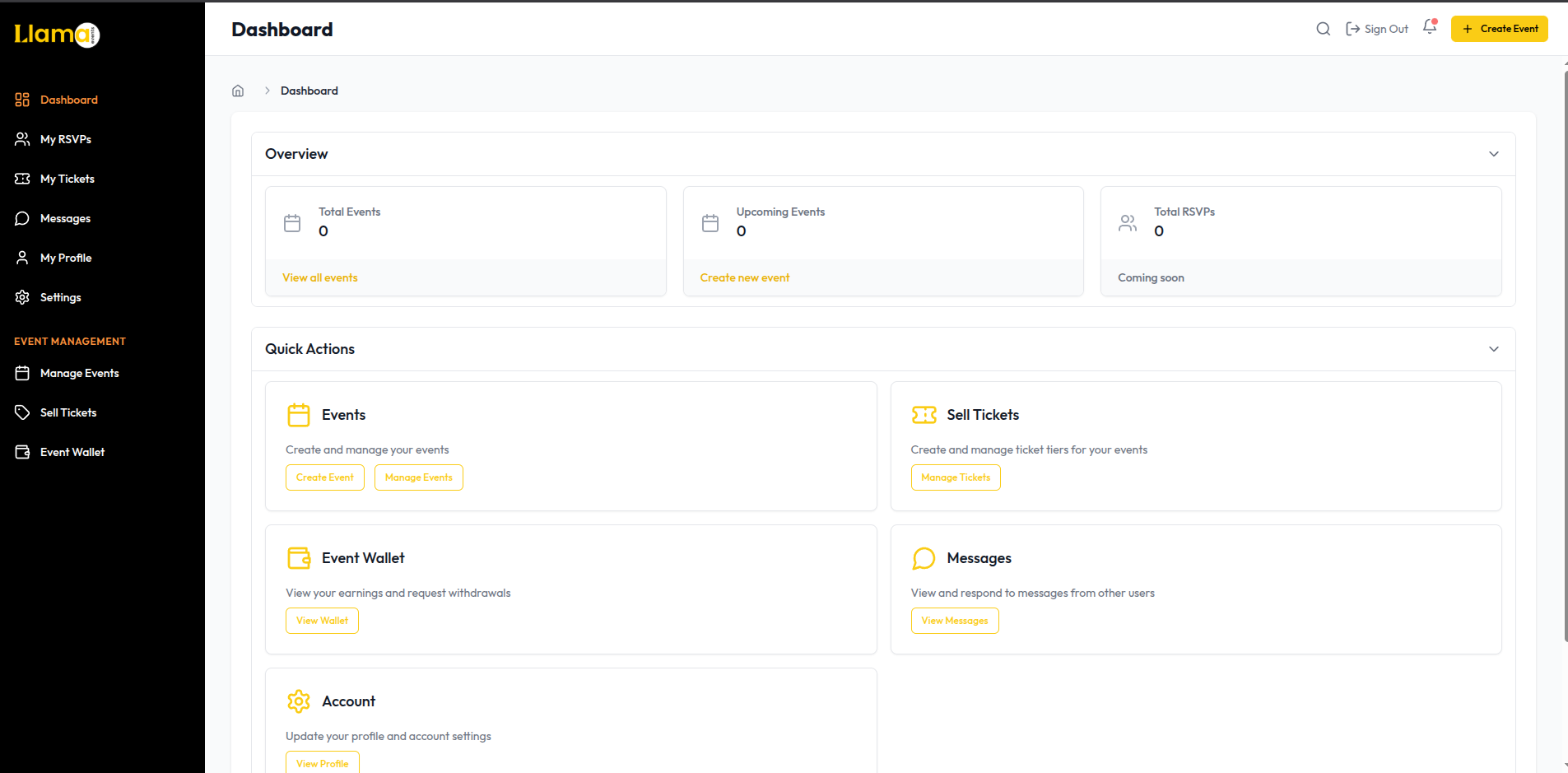Click the View all events link
Image resolution: width=1568 pixels, height=773 pixels.
click(x=319, y=277)
